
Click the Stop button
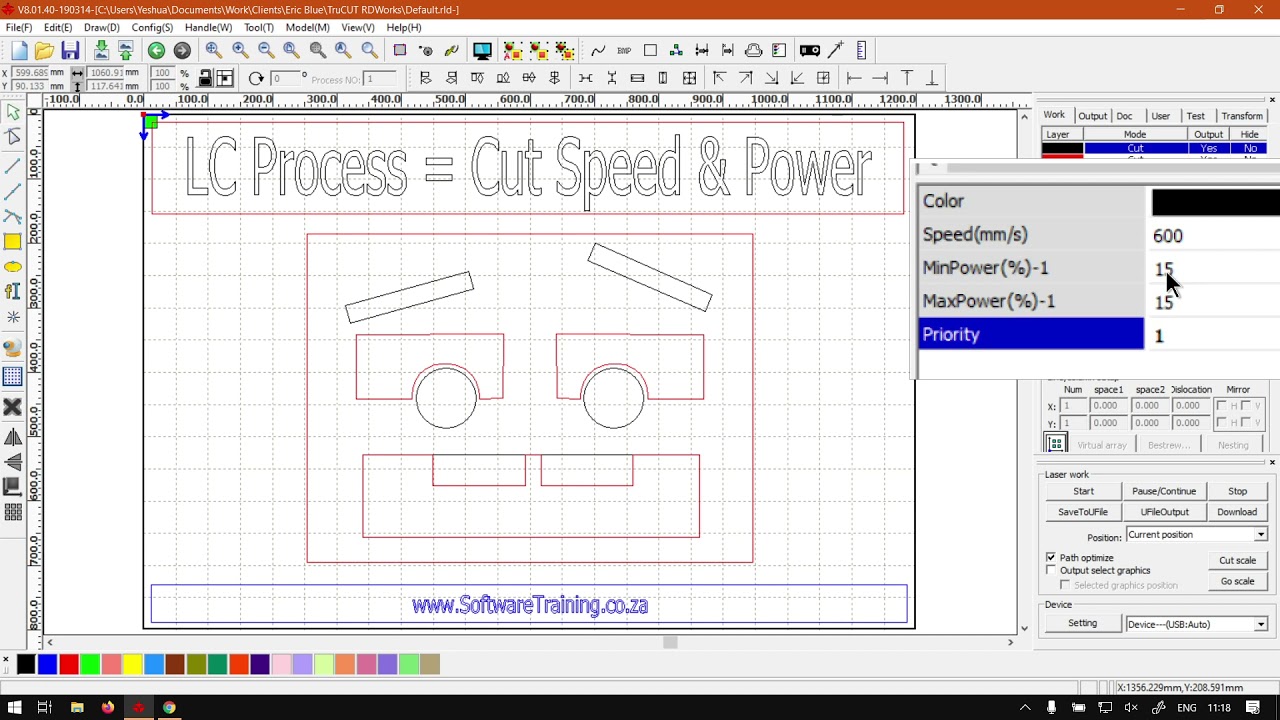click(x=1237, y=491)
